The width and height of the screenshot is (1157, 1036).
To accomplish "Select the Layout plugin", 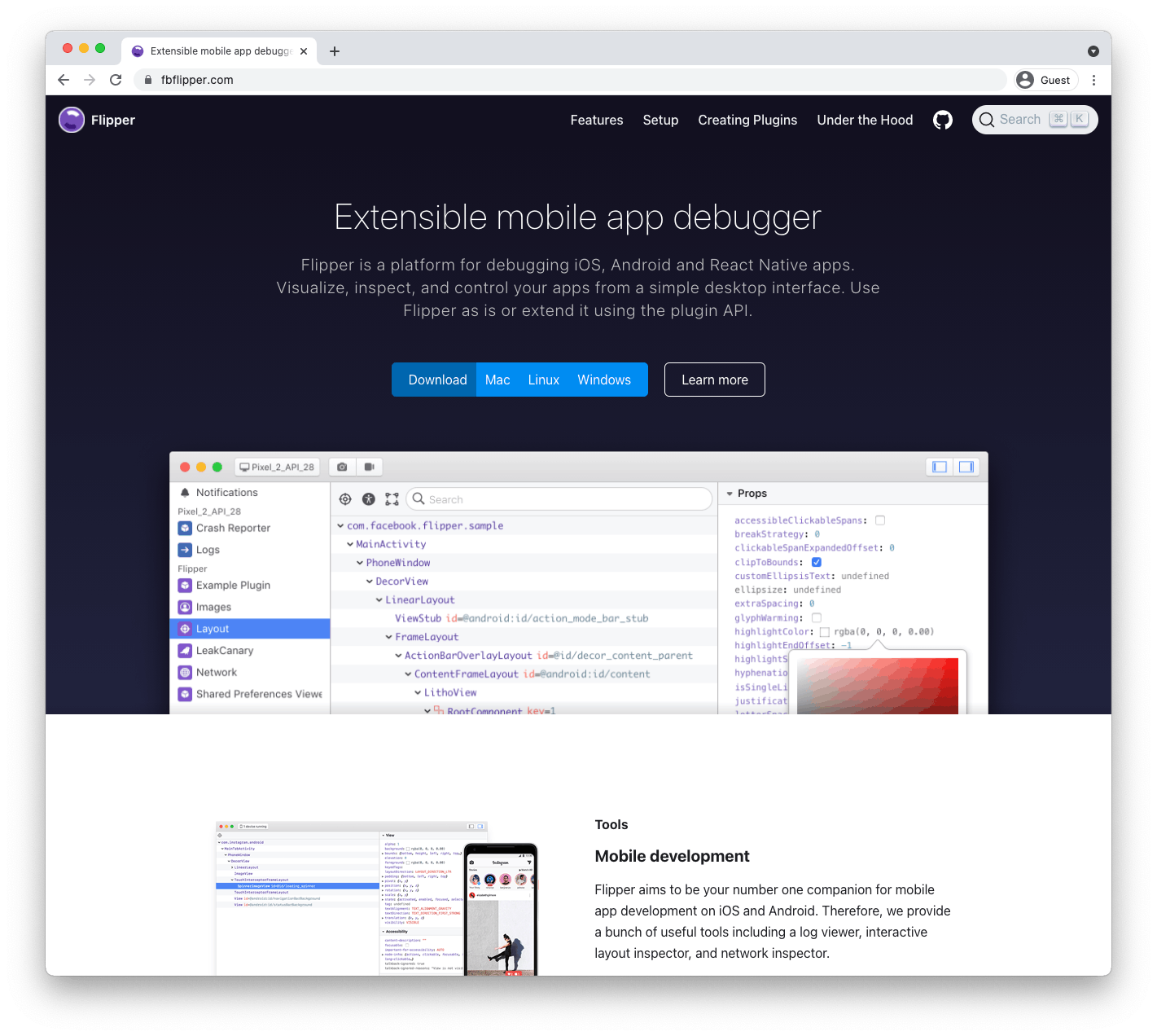I will (249, 629).
